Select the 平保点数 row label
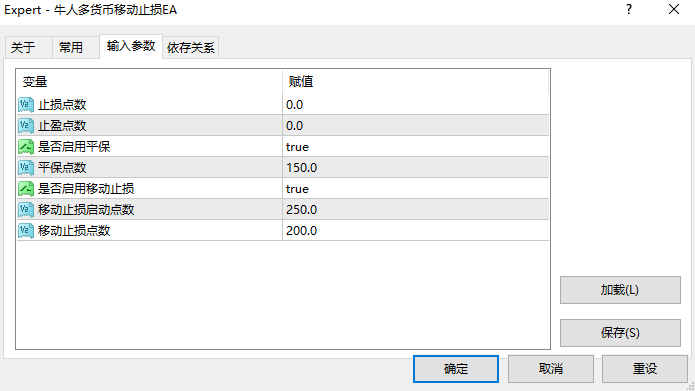The height and width of the screenshot is (391, 695). click(x=62, y=168)
